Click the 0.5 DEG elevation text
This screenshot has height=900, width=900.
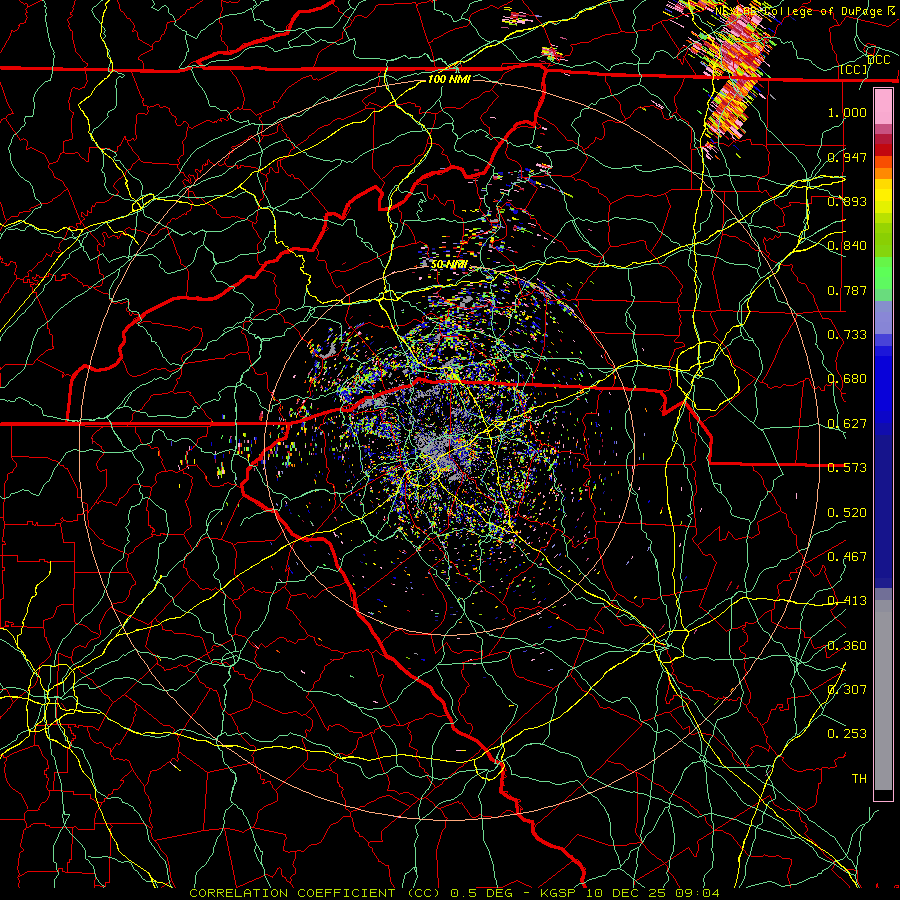pyautogui.click(x=482, y=893)
